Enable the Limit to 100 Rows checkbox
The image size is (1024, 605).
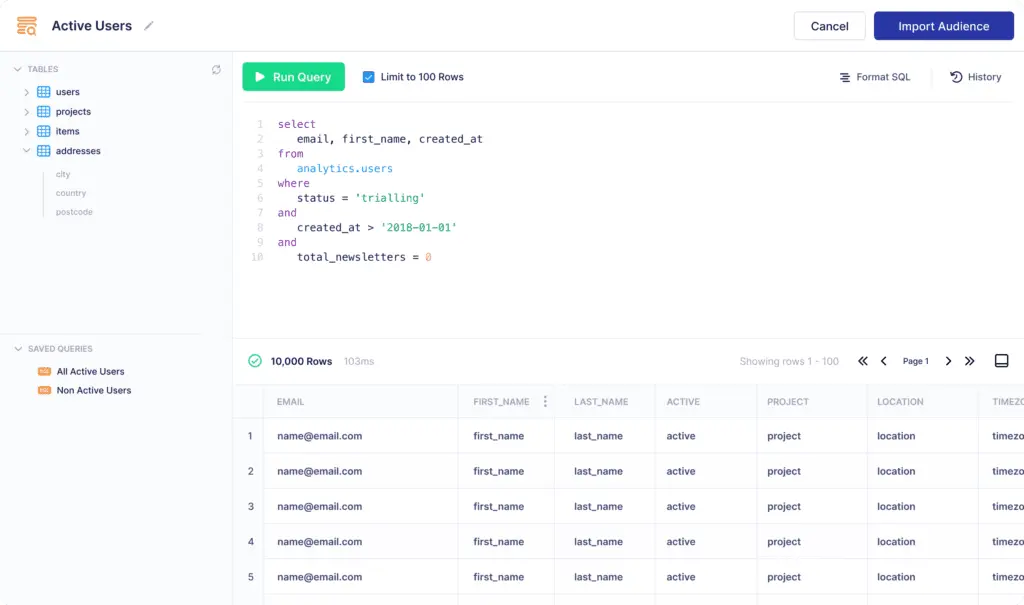click(368, 76)
